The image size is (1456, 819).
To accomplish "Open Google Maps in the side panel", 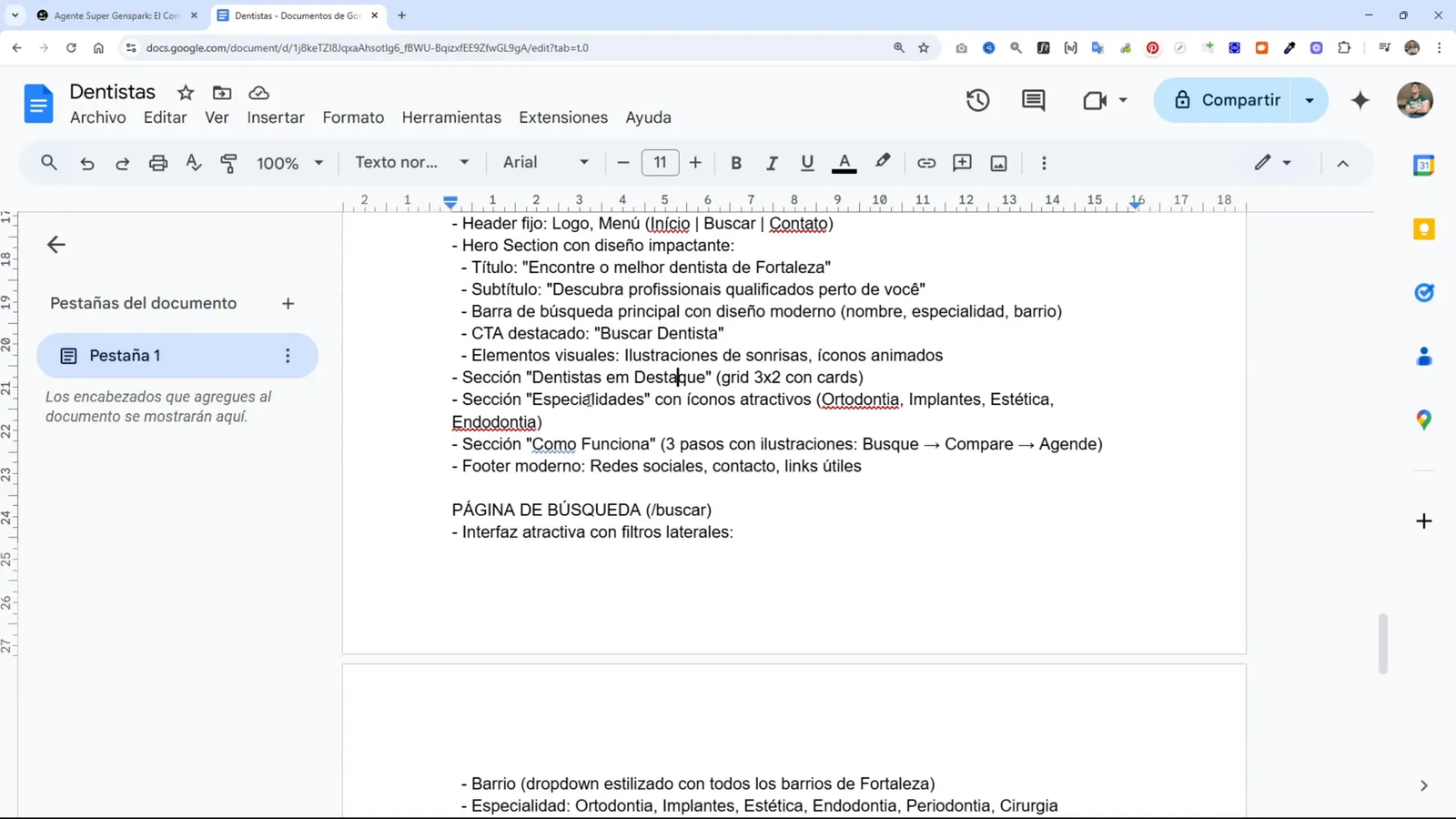I will tap(1422, 420).
